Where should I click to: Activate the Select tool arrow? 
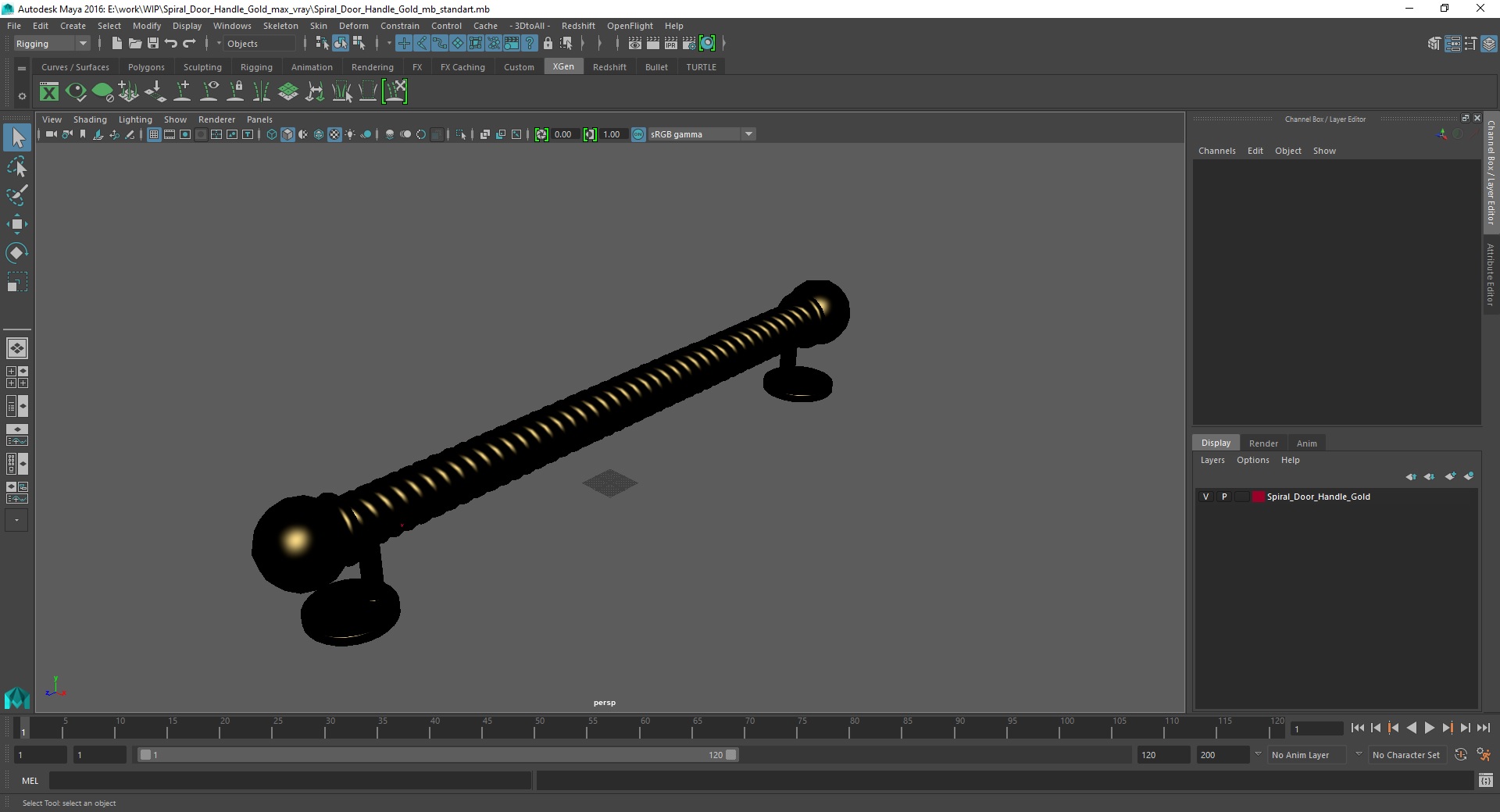point(16,138)
